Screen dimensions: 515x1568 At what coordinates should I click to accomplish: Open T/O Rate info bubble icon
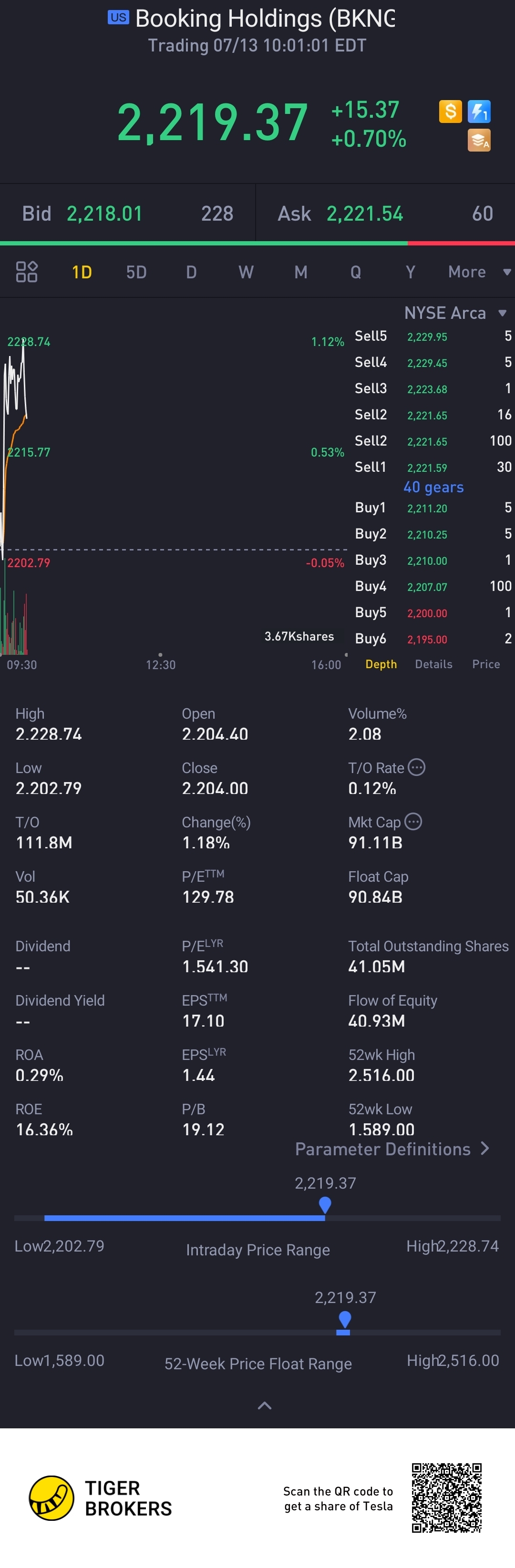click(416, 767)
